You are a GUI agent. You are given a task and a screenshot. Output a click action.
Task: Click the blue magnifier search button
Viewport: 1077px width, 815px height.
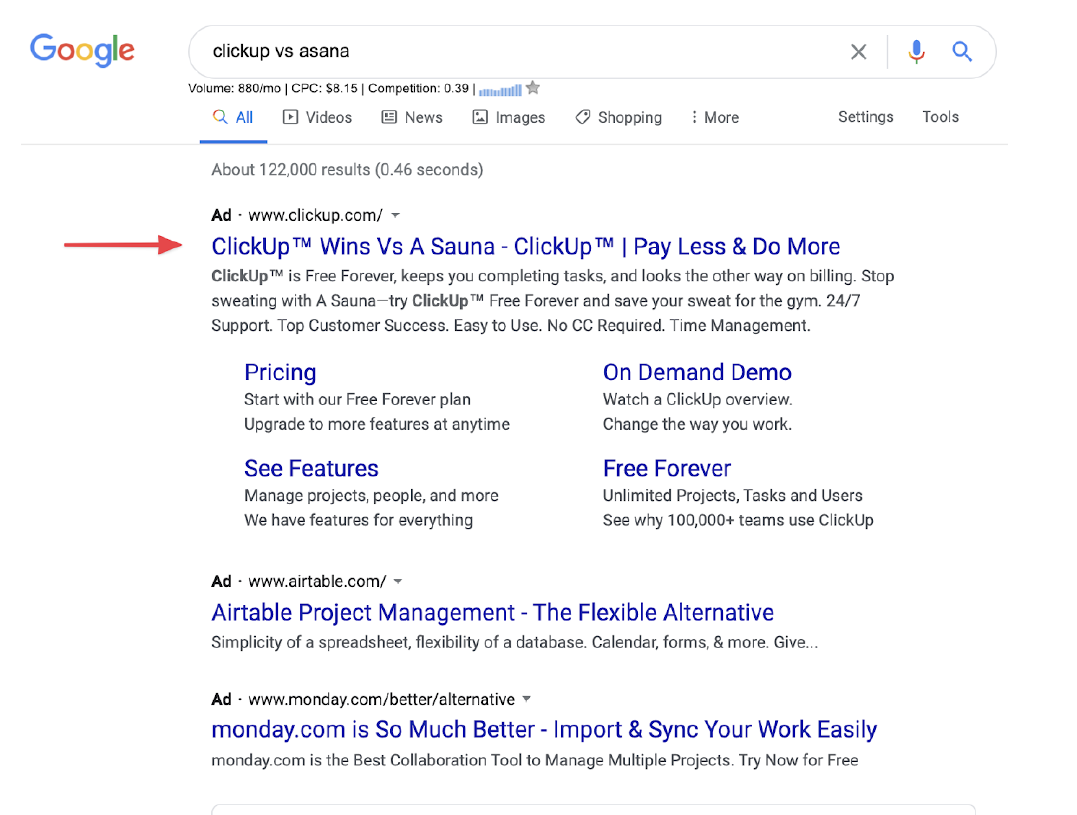point(962,51)
